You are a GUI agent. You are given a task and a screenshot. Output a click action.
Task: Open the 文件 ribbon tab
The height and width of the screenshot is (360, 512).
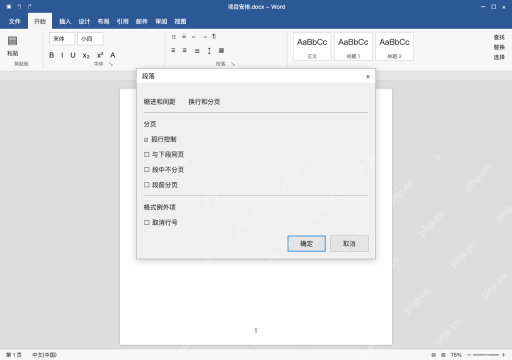14,21
